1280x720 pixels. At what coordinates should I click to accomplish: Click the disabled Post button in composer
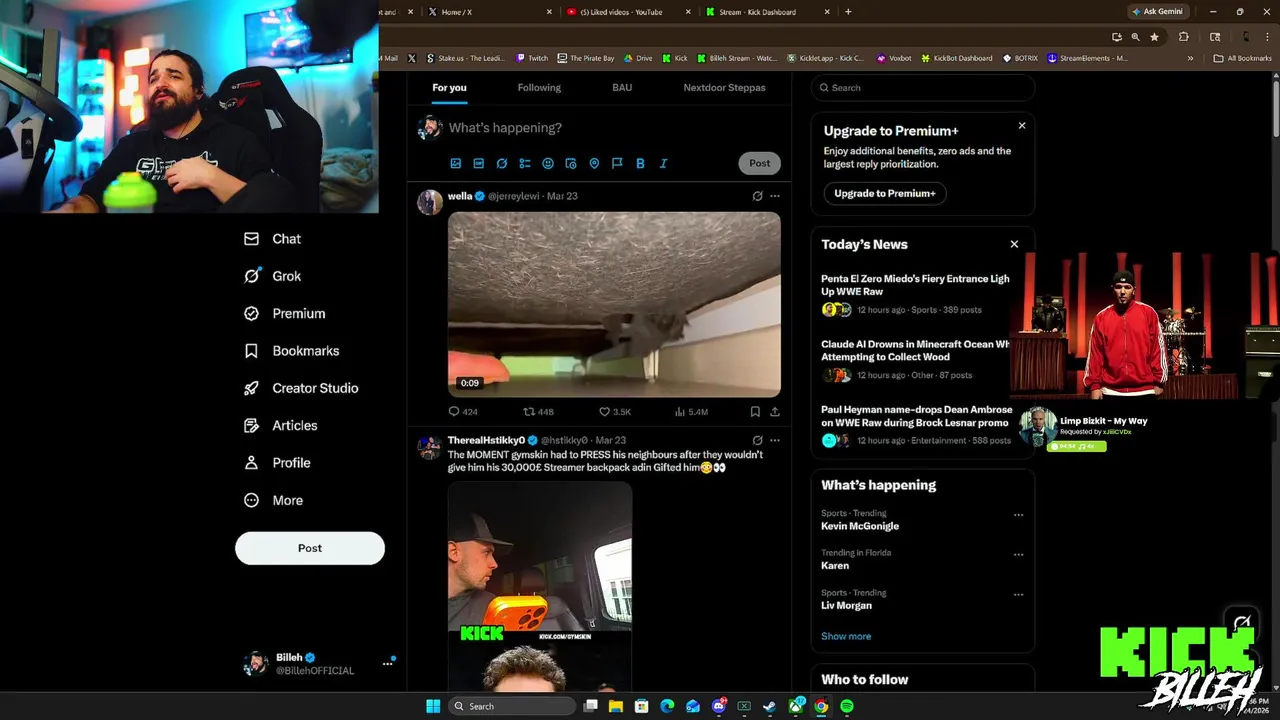pyautogui.click(x=760, y=163)
